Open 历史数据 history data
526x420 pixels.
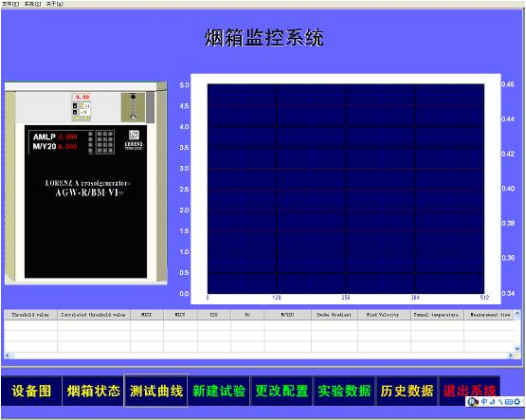pos(407,391)
